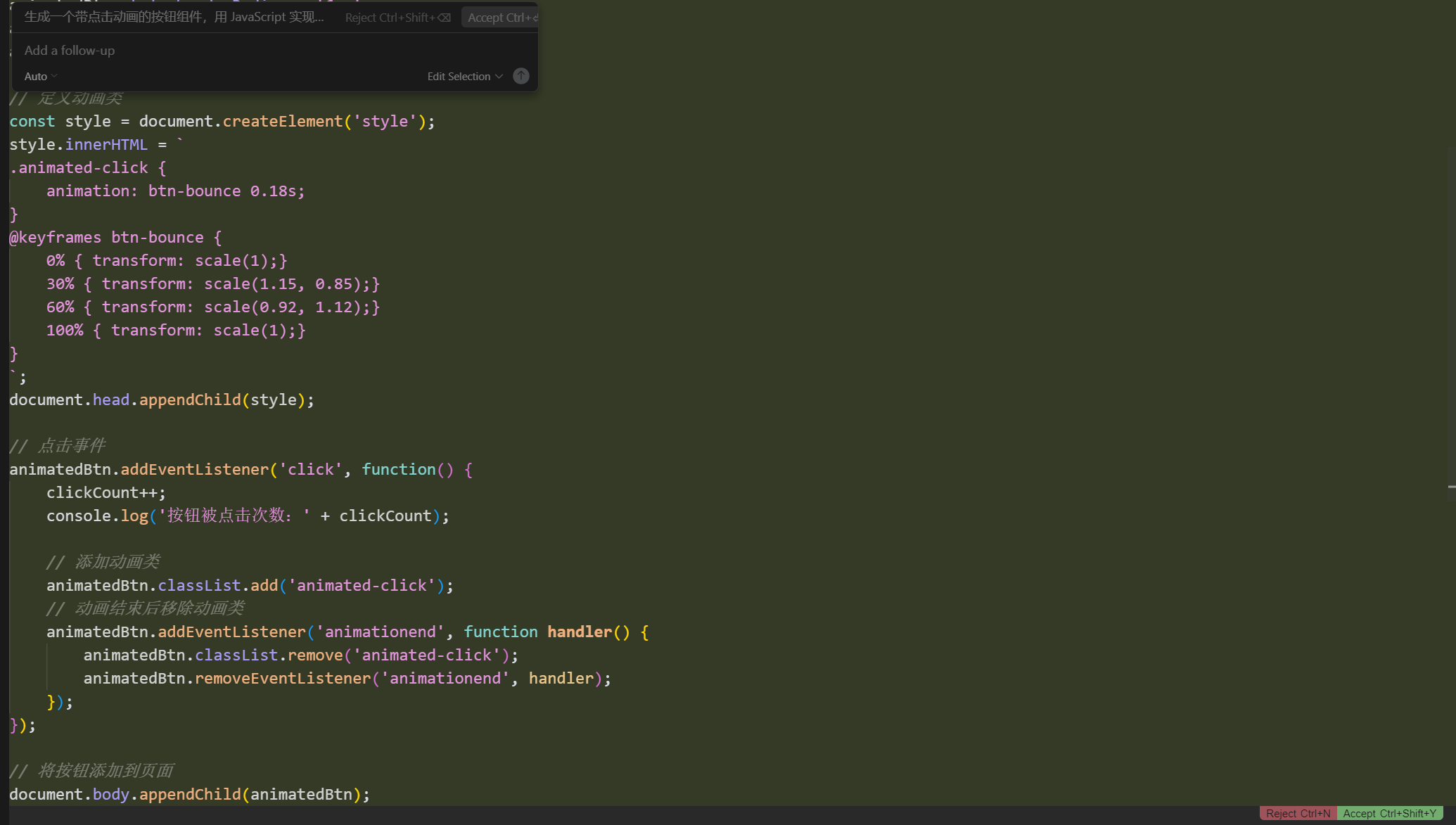Click the classList.add line
The width and height of the screenshot is (1456, 825).
(250, 585)
